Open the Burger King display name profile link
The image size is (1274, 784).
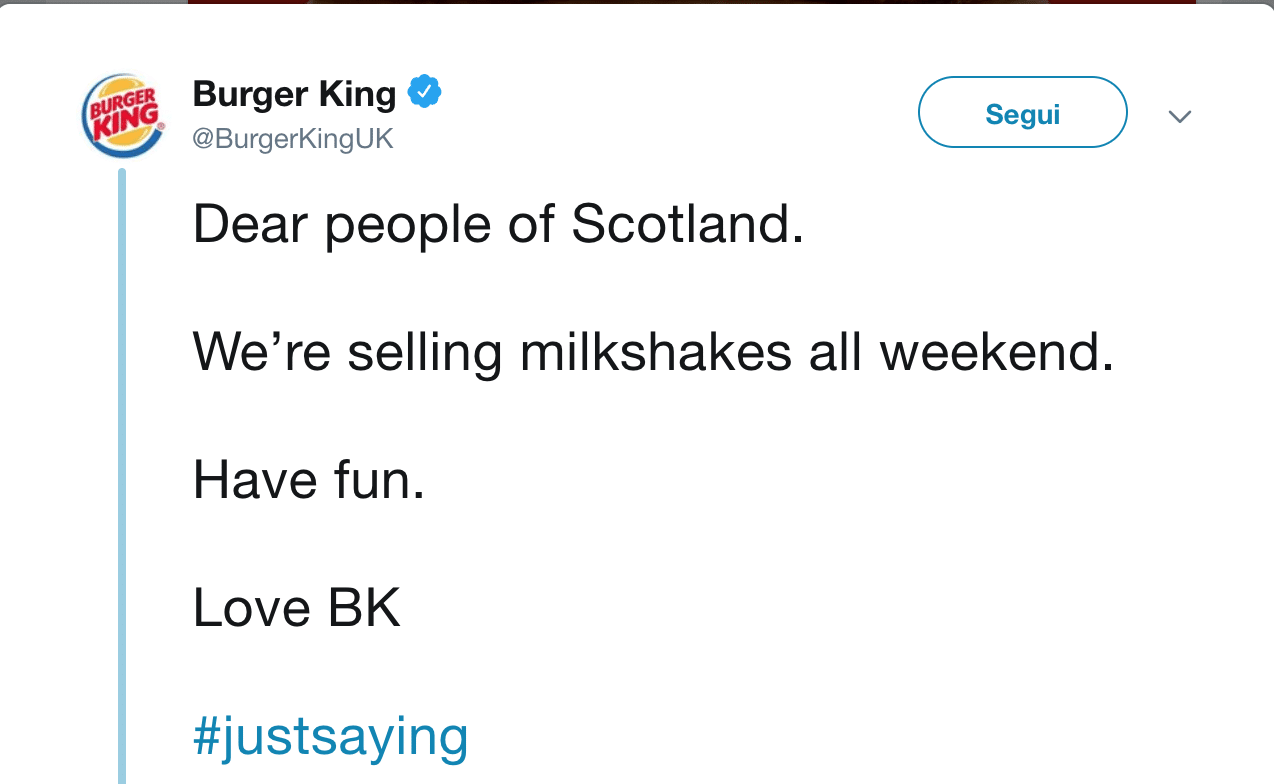[294, 94]
